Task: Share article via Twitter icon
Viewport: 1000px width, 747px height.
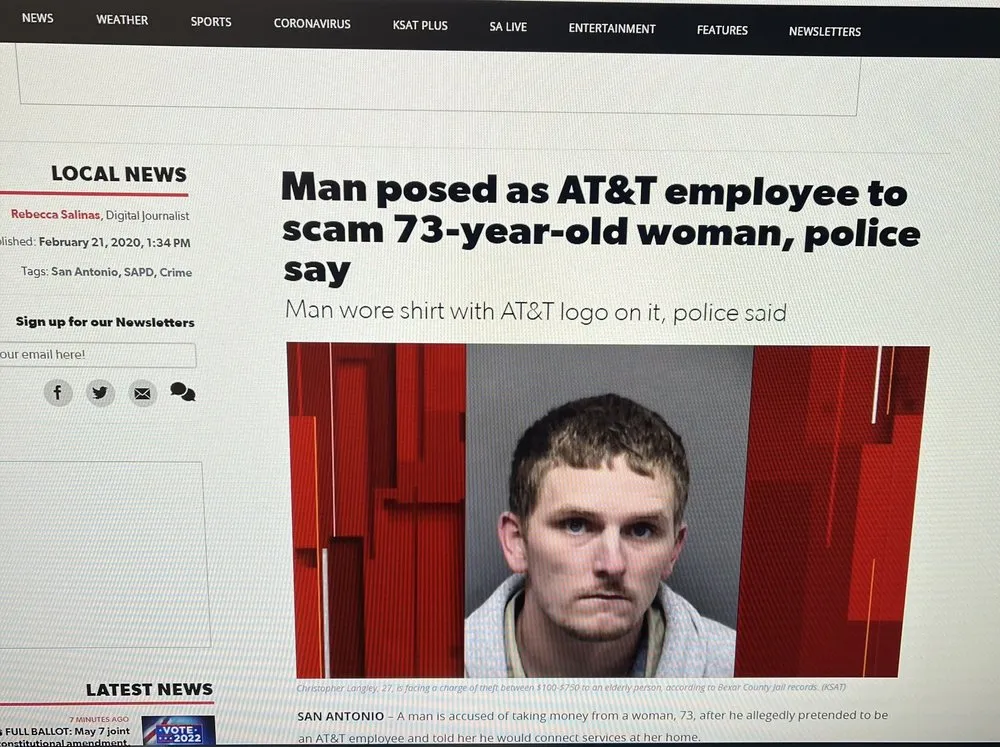Action: coord(100,392)
